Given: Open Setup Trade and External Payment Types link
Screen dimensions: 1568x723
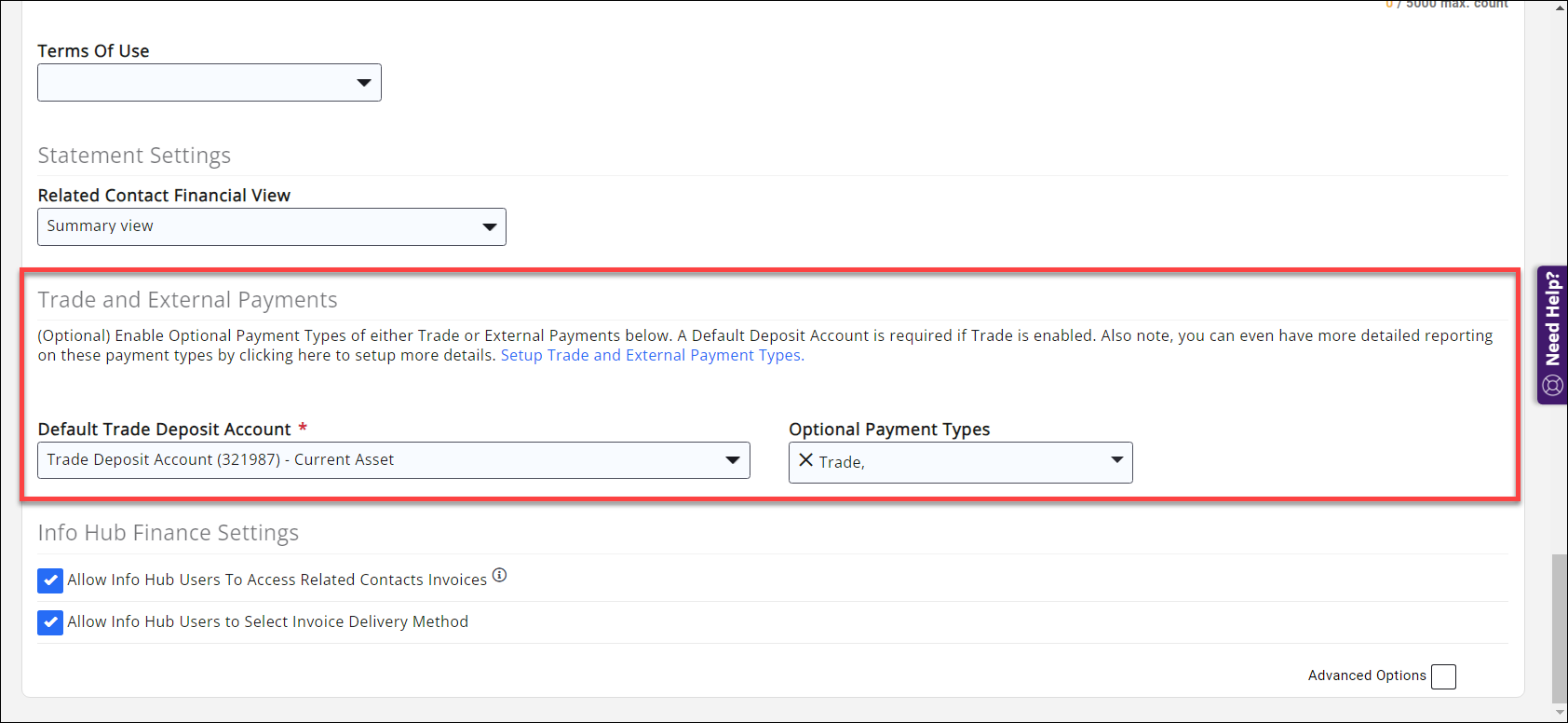Looking at the screenshot, I should 652,356.
